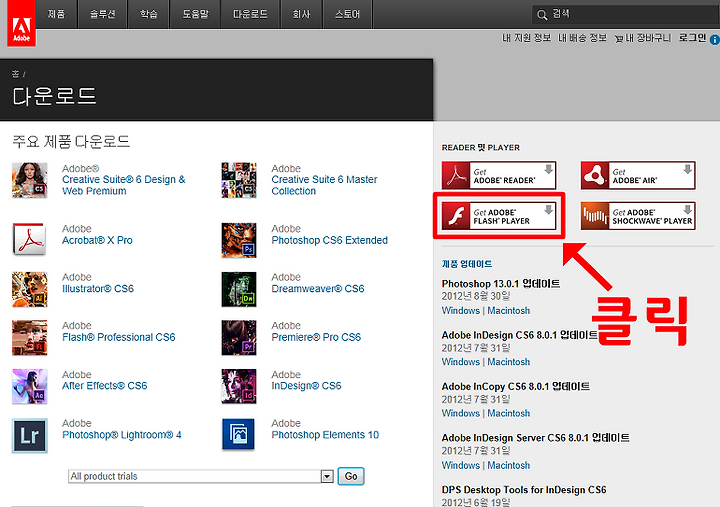Open the Creative Suite 6 Master Collection box icon
720x507 pixels.
coord(239,180)
